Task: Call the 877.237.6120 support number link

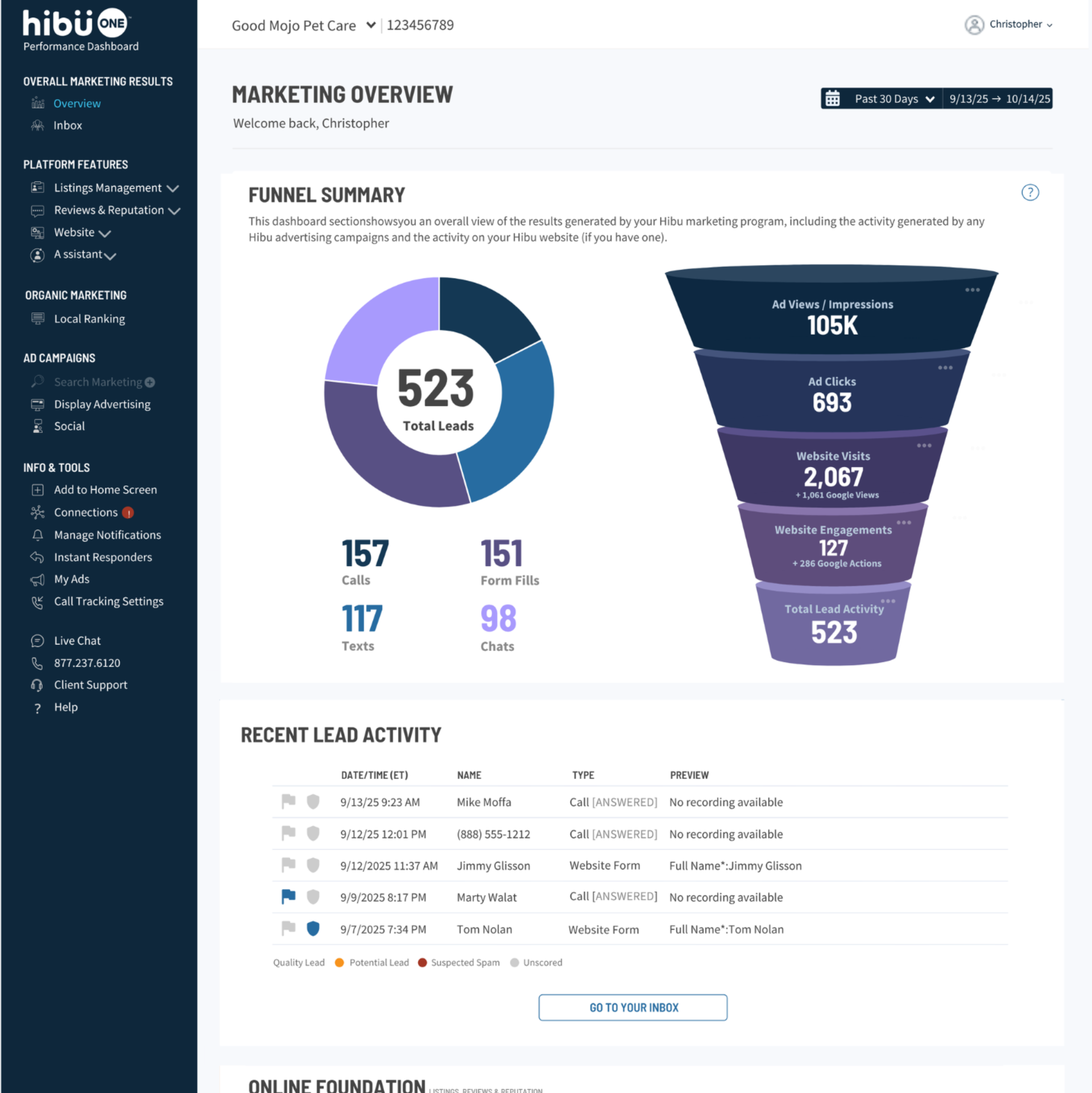Action: click(87, 663)
